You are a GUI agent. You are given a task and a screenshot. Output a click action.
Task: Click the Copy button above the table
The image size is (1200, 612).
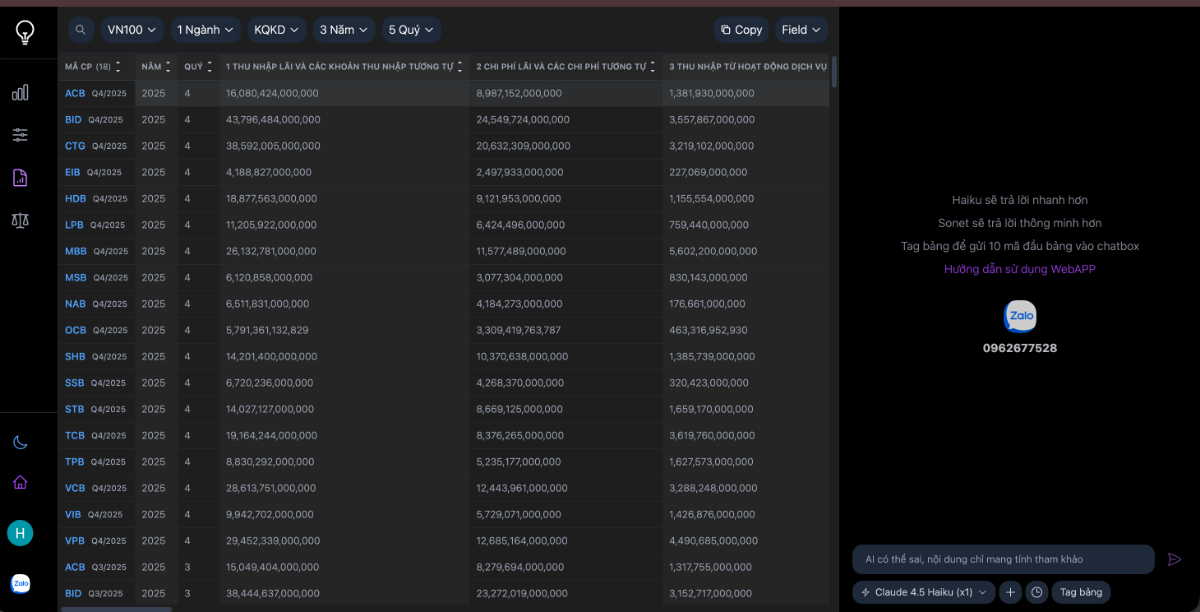pos(741,29)
